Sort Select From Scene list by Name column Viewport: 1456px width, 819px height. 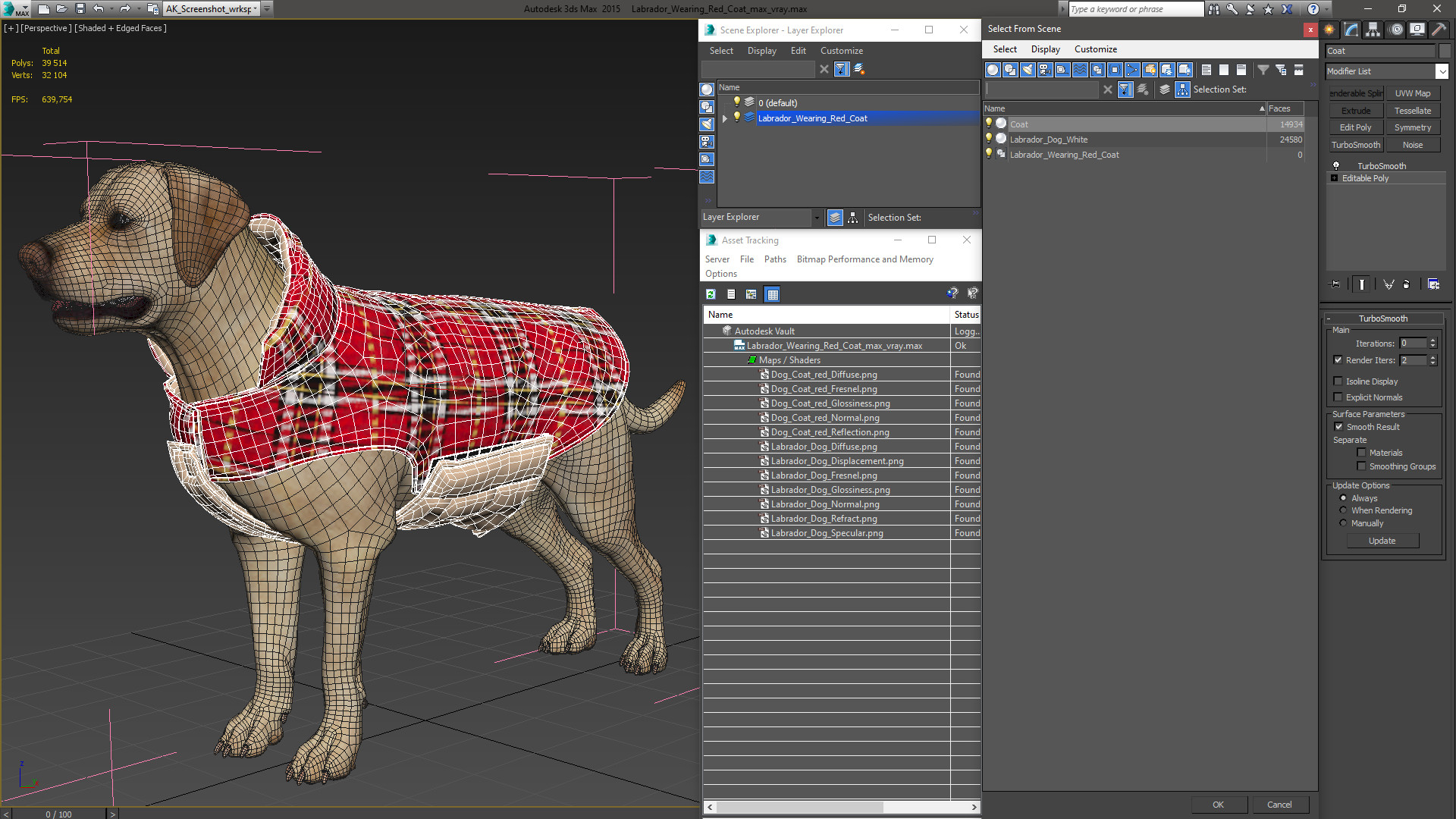pyautogui.click(x=1125, y=108)
